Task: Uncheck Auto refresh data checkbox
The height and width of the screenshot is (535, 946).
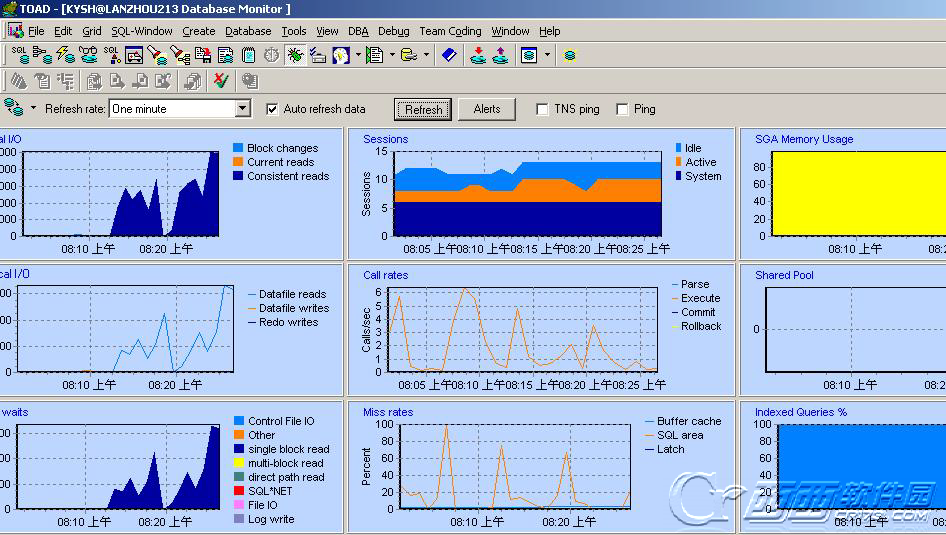Action: 272,109
